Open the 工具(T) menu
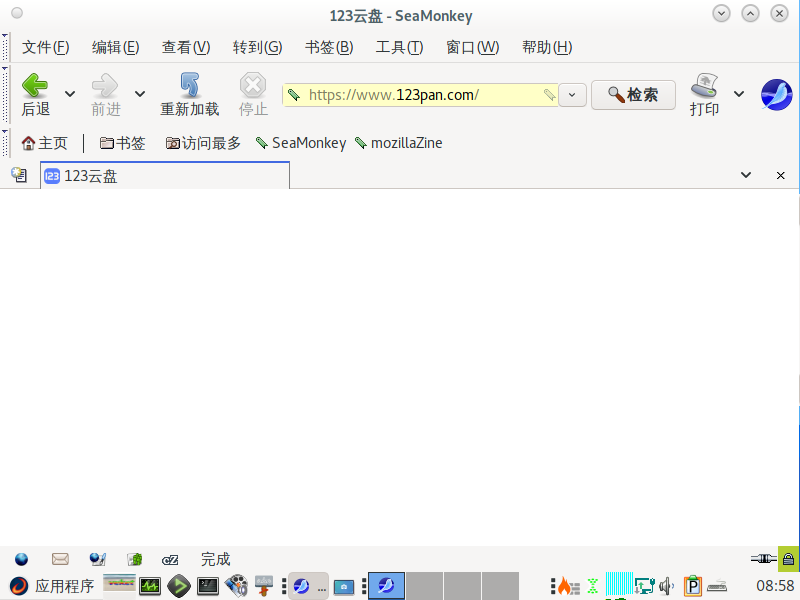Image resolution: width=800 pixels, height=600 pixels. coord(399,47)
